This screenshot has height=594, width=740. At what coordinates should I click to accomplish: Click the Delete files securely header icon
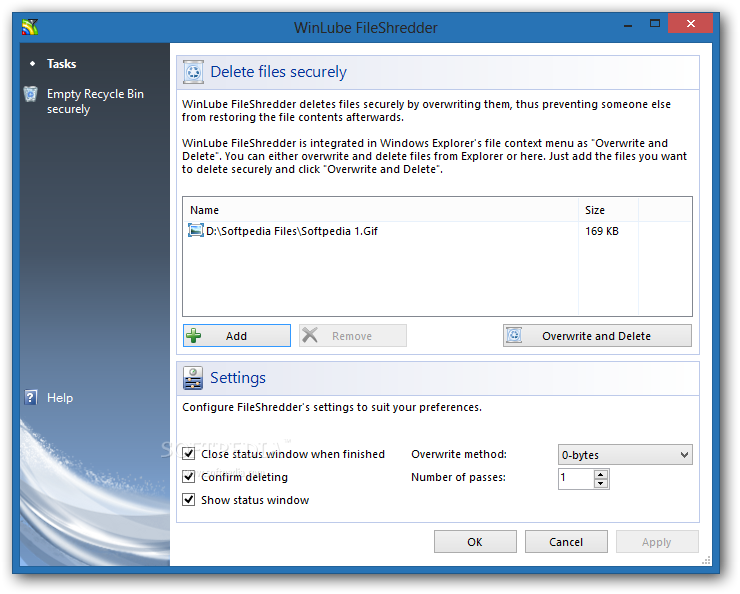pyautogui.click(x=193, y=72)
